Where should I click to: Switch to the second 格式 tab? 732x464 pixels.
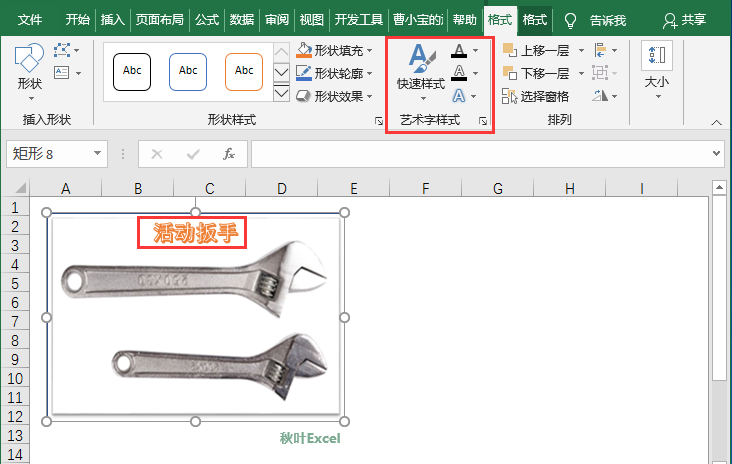(x=535, y=20)
